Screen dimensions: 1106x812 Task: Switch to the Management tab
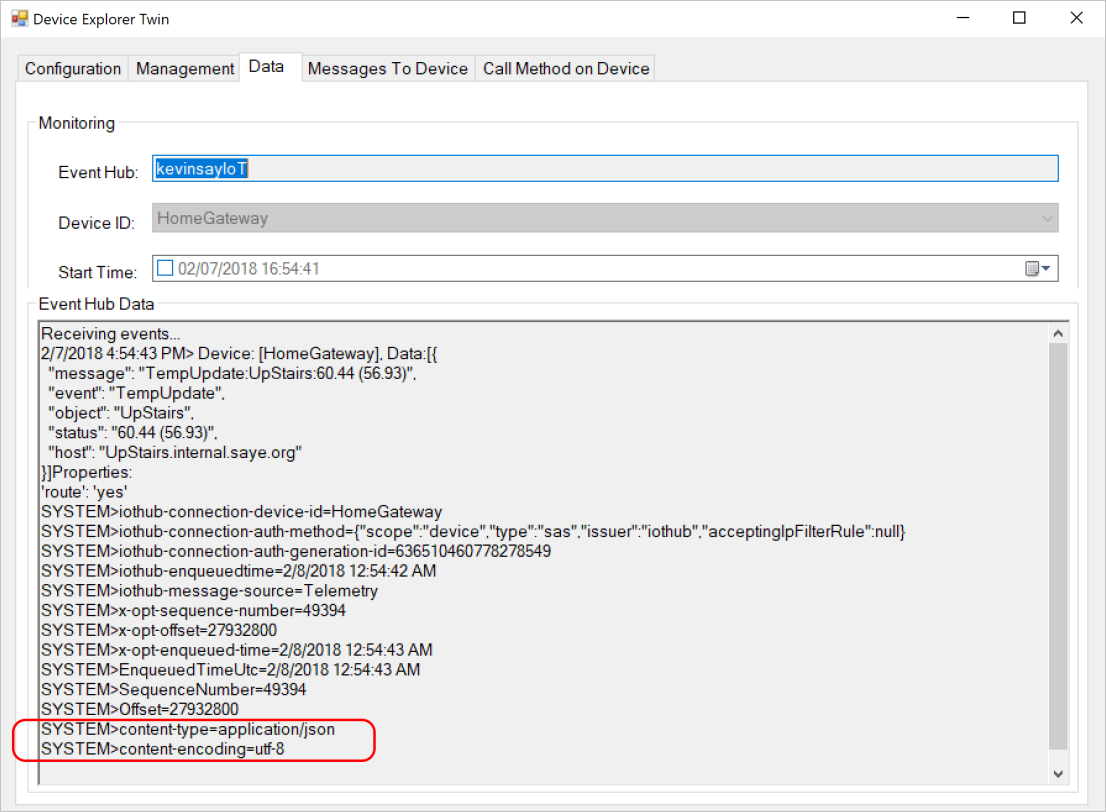click(x=185, y=68)
